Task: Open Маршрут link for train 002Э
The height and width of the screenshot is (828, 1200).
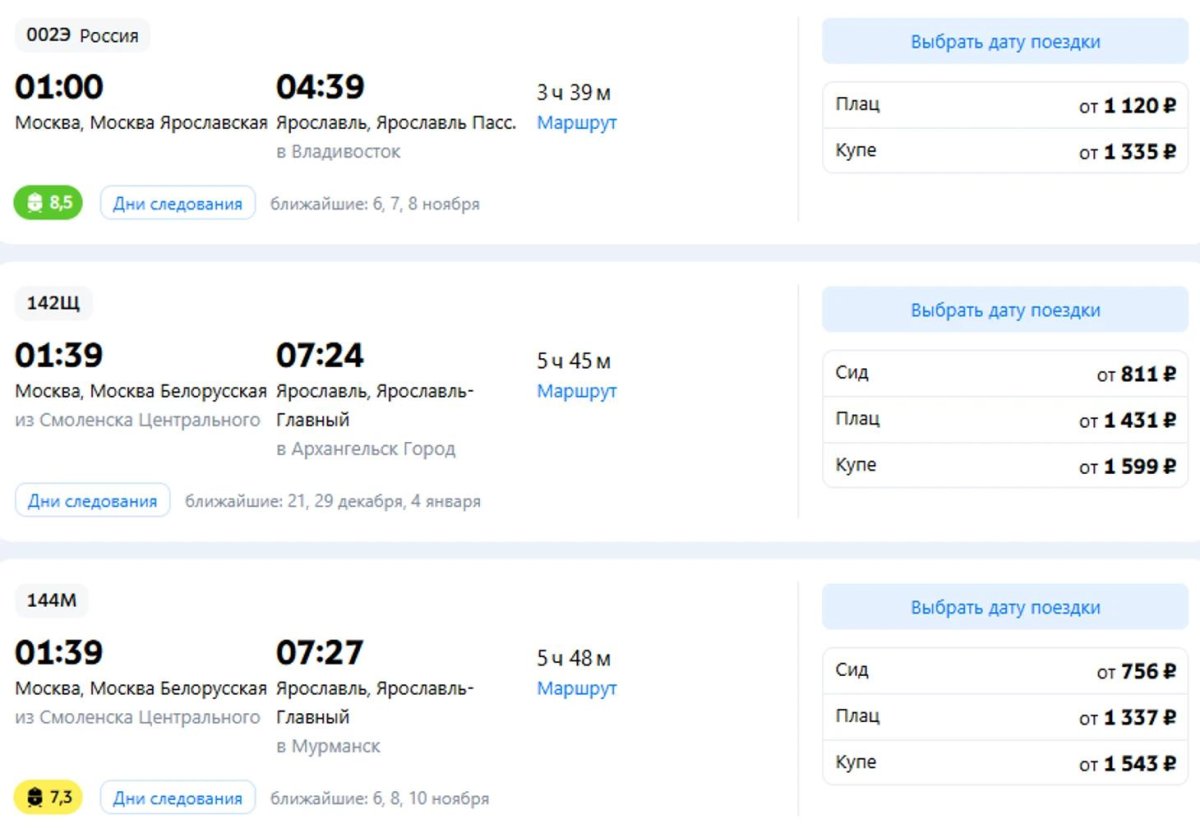Action: click(577, 123)
